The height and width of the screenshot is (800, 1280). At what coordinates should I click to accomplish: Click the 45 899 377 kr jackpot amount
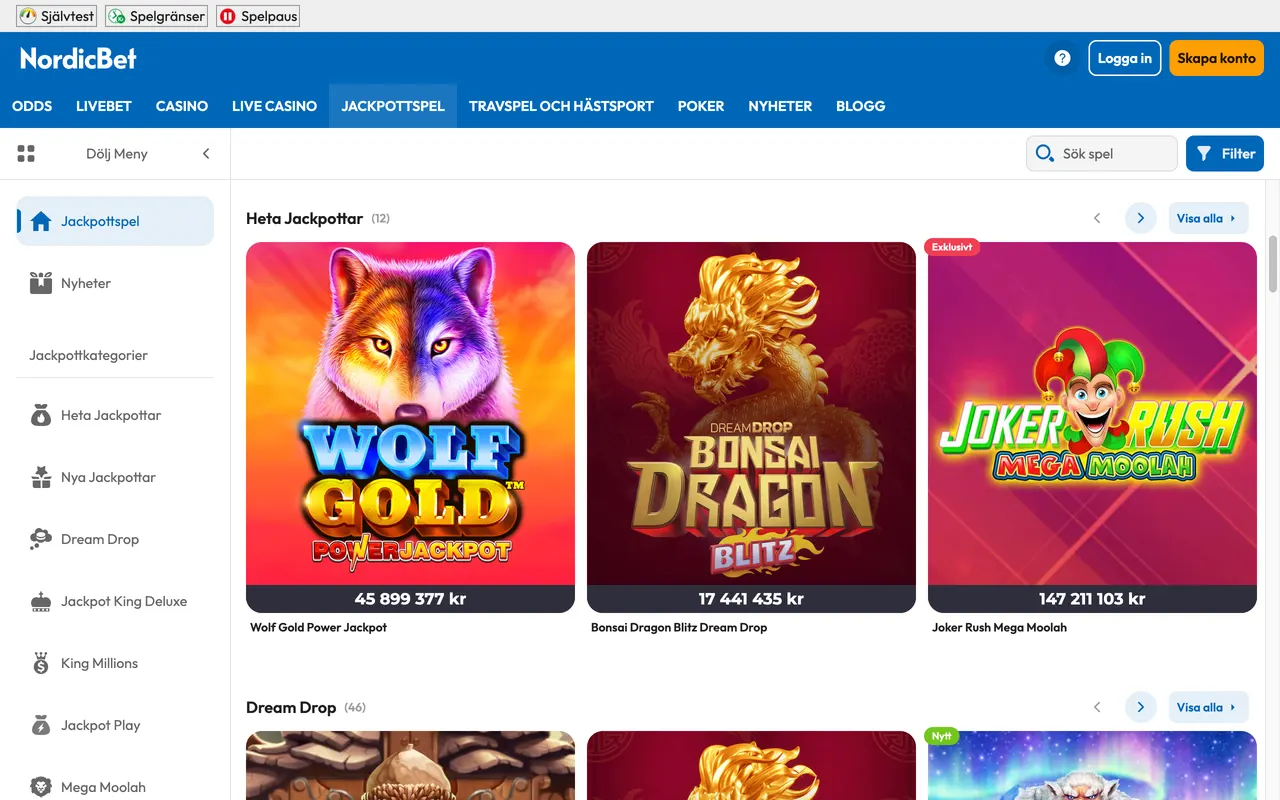click(410, 599)
